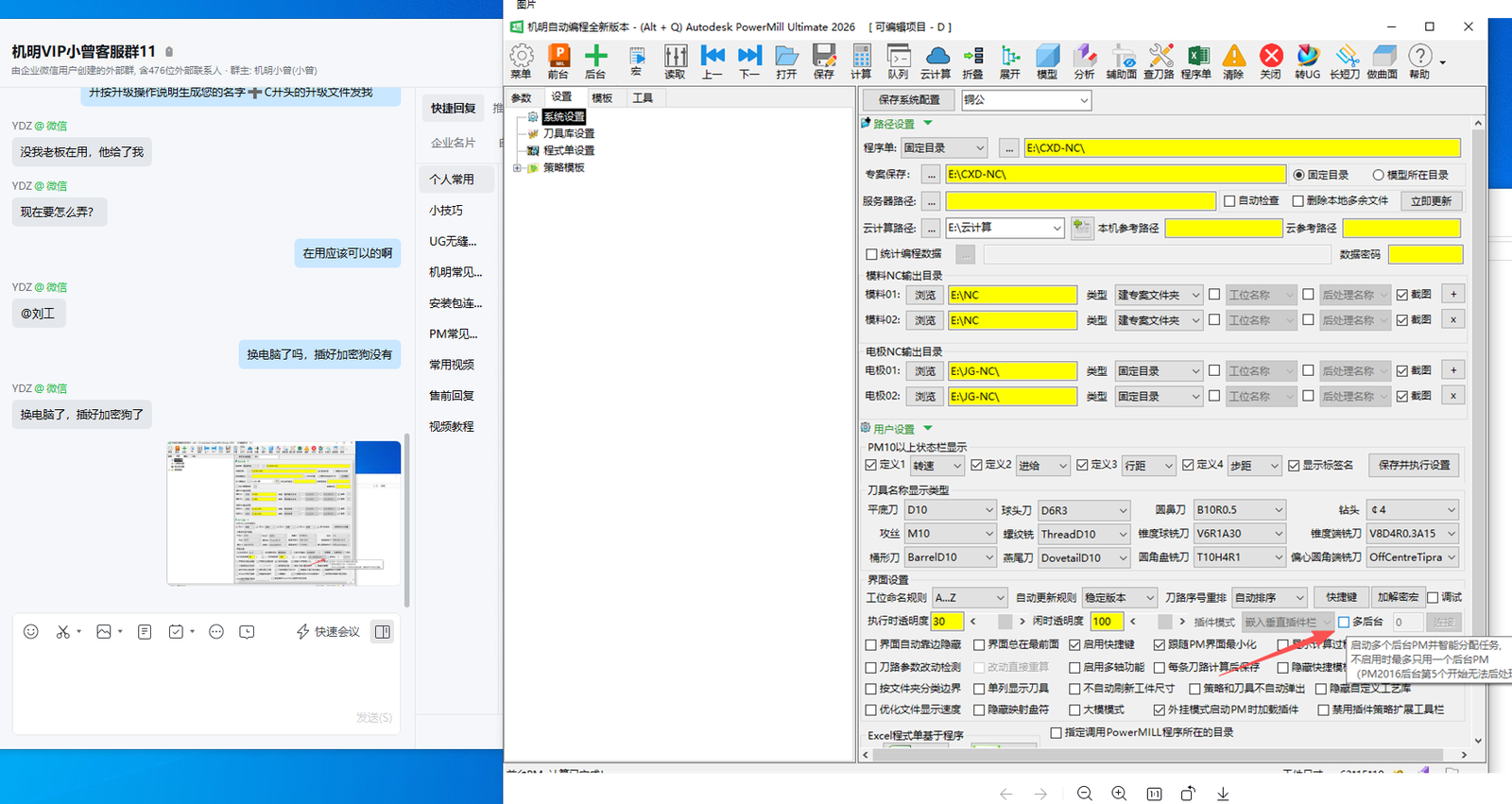Click the 快速会议 quick meeting button
The height and width of the screenshot is (804, 1512).
(328, 631)
